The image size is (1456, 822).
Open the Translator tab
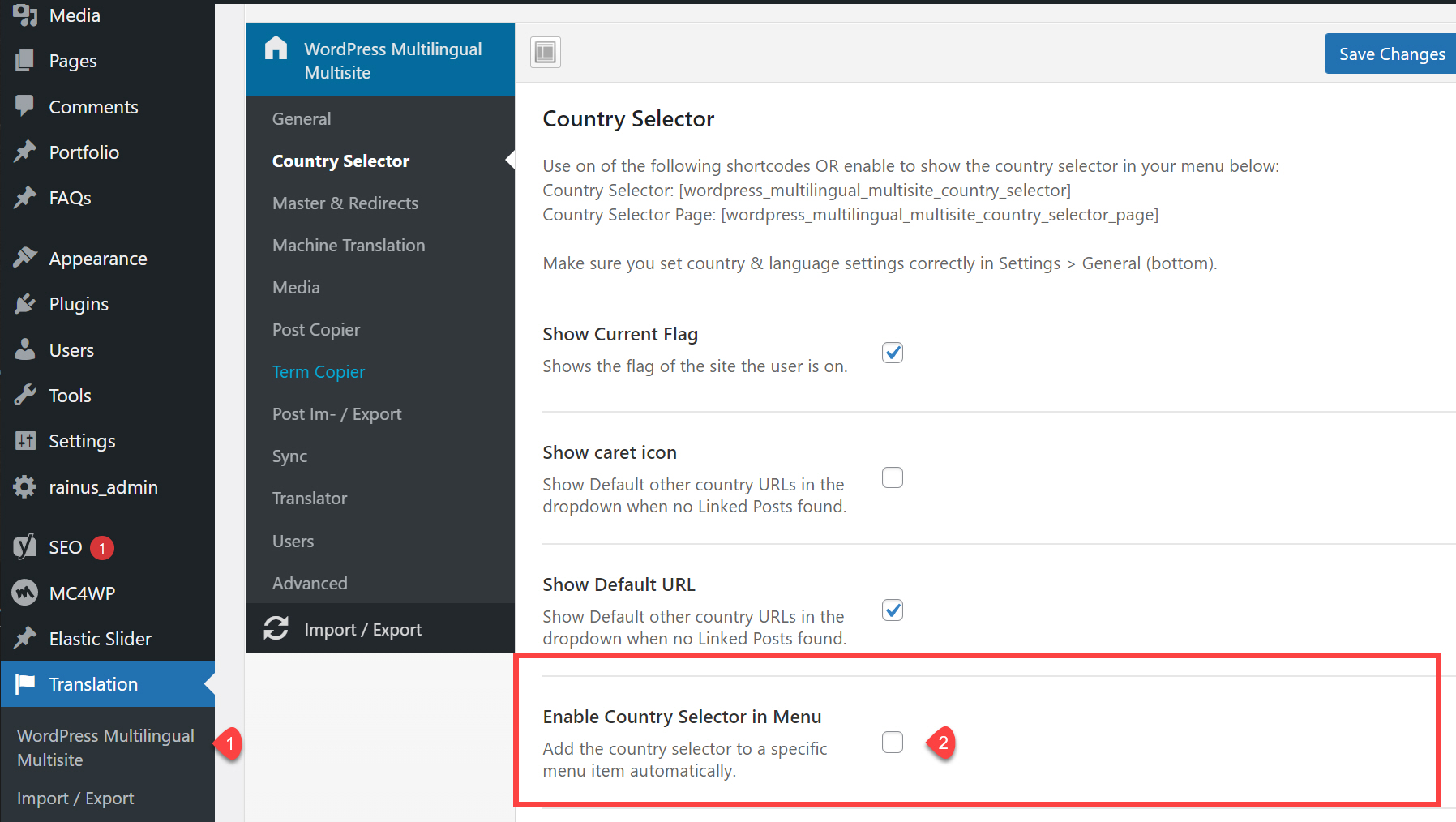[380, 498]
